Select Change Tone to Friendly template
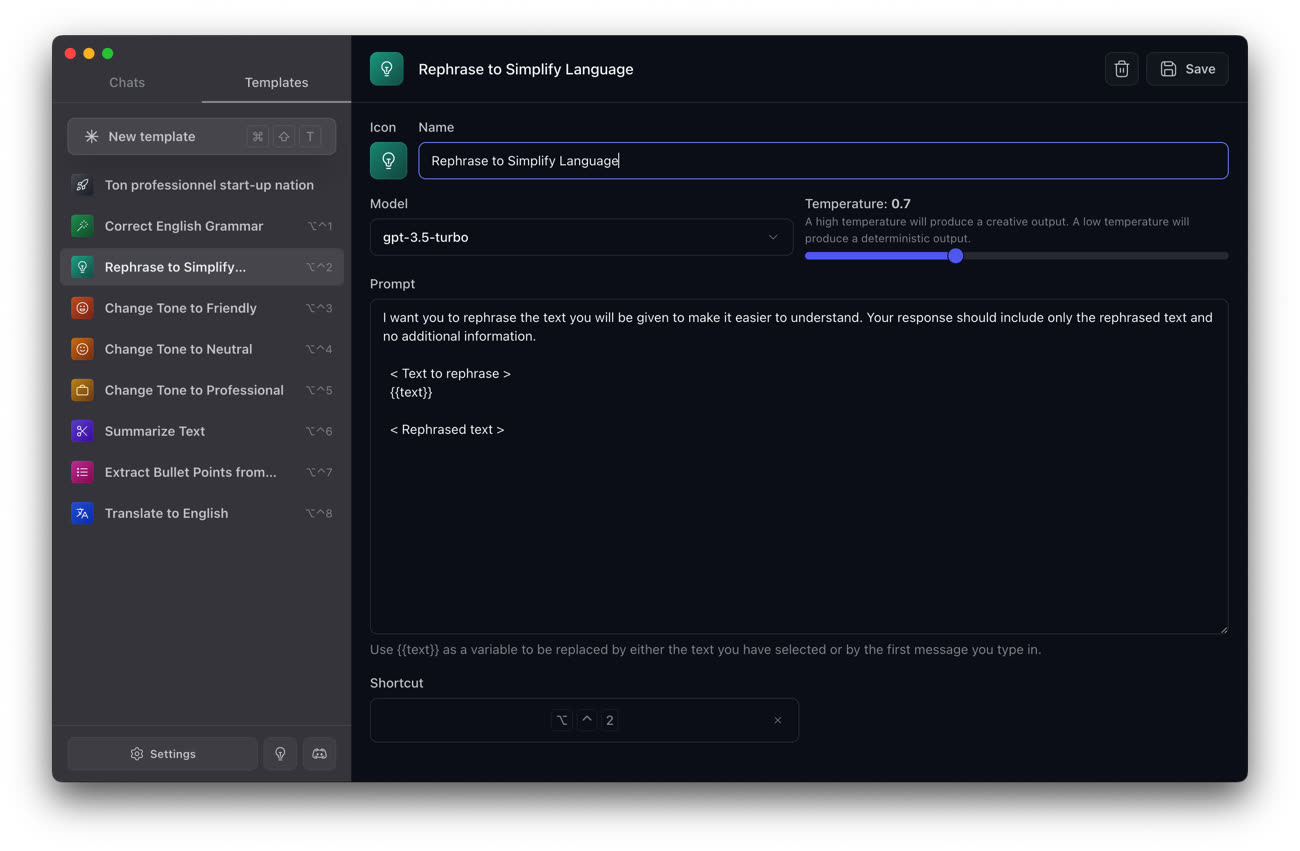The width and height of the screenshot is (1300, 851). [x=202, y=308]
